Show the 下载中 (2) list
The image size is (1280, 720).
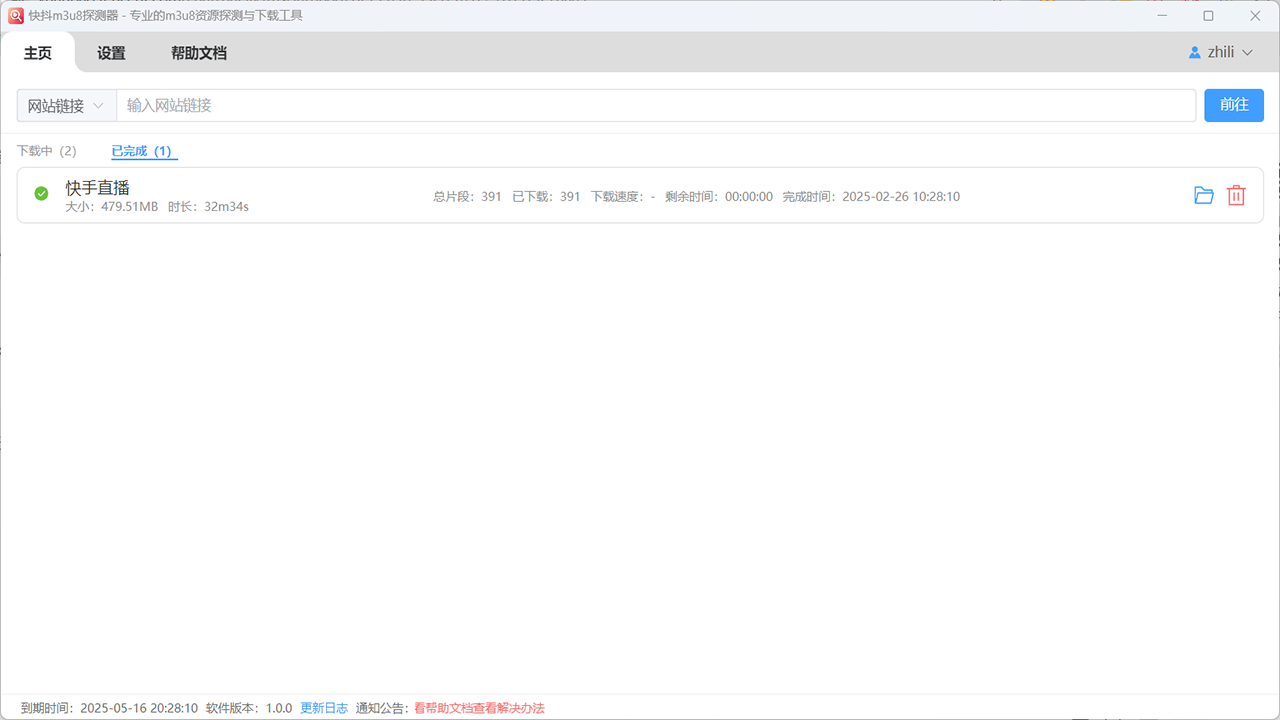point(47,151)
